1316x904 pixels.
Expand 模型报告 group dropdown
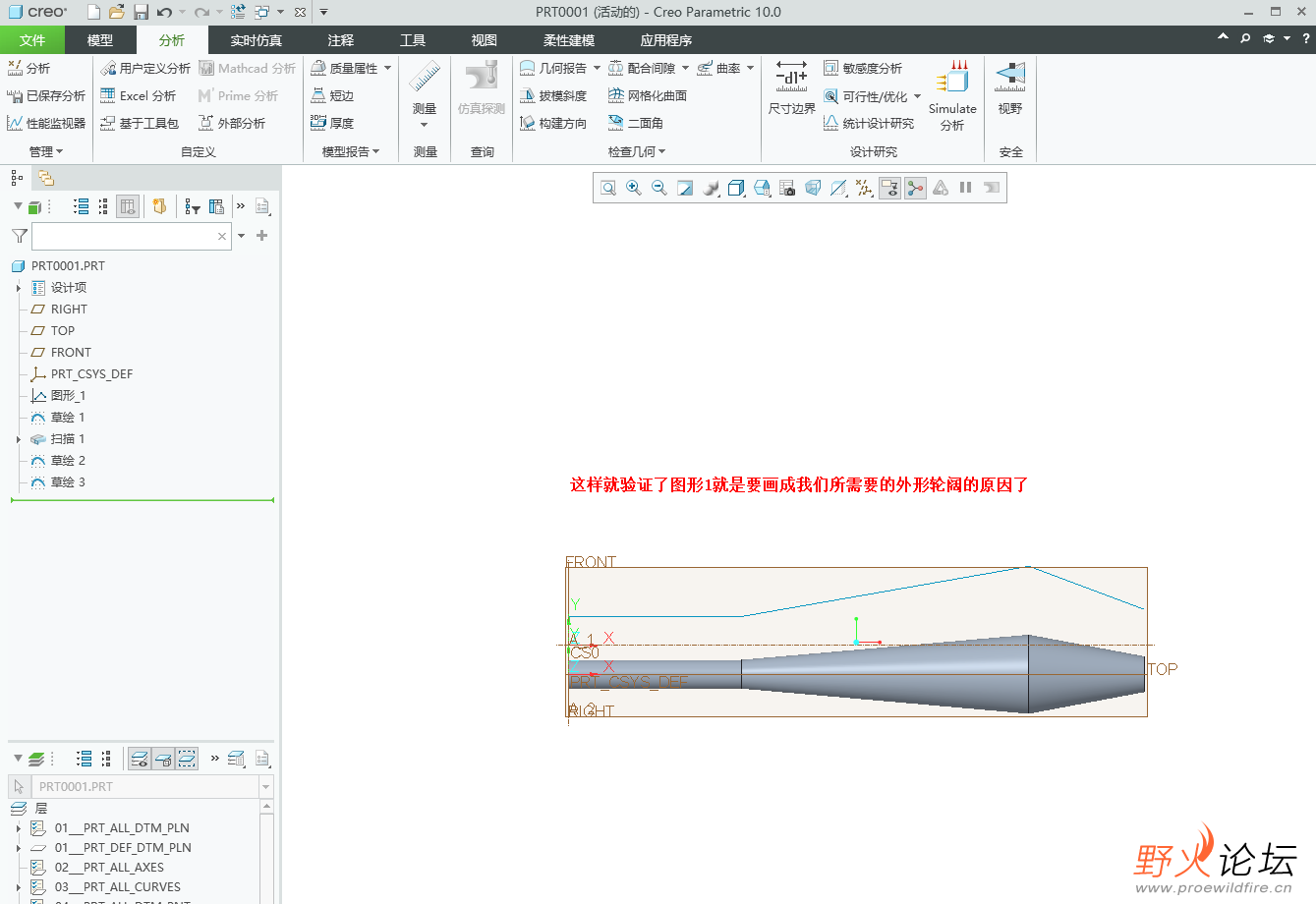(x=351, y=151)
